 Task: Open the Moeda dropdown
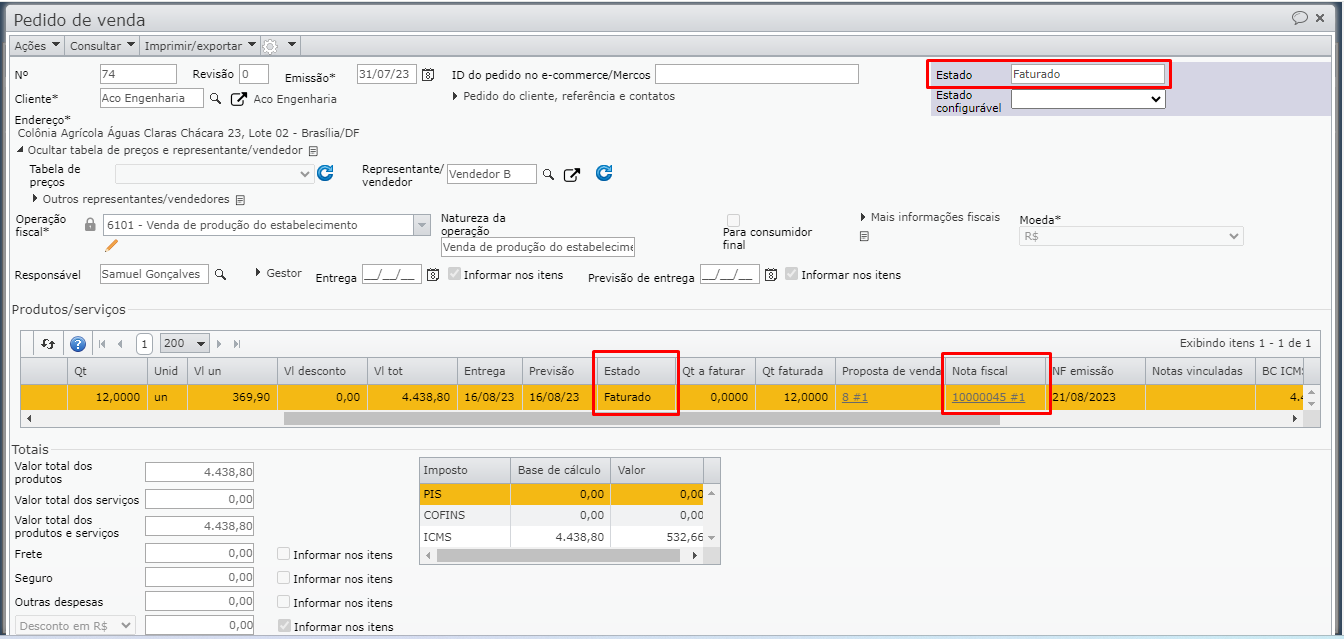click(1131, 236)
